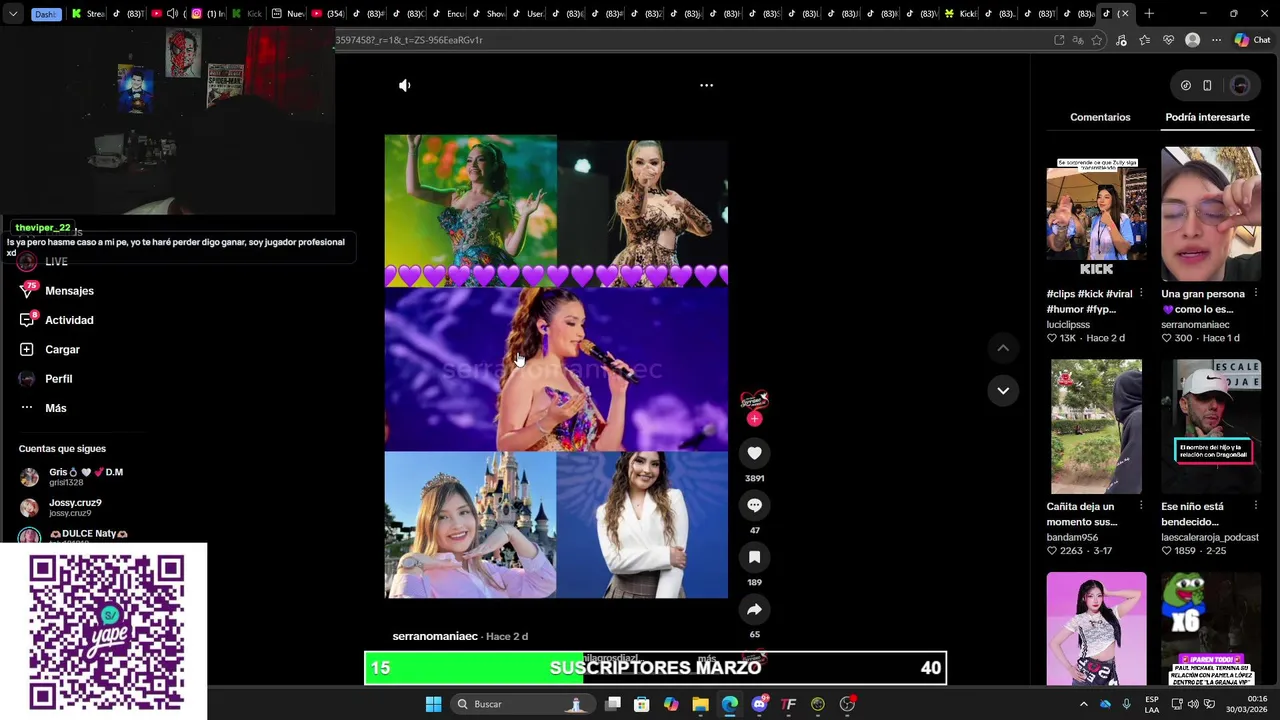
Task: Open followed account Jossy.cruz9
Action: tap(75, 508)
